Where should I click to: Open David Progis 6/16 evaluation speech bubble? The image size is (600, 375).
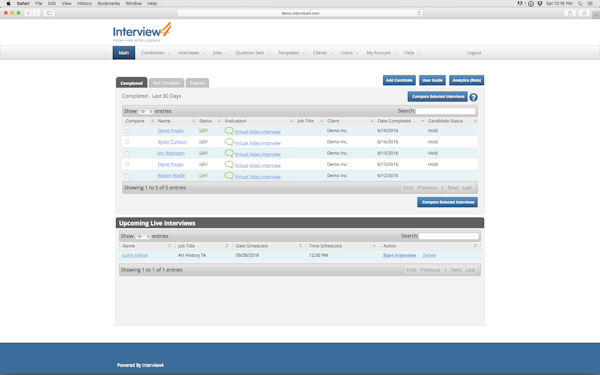(229, 130)
